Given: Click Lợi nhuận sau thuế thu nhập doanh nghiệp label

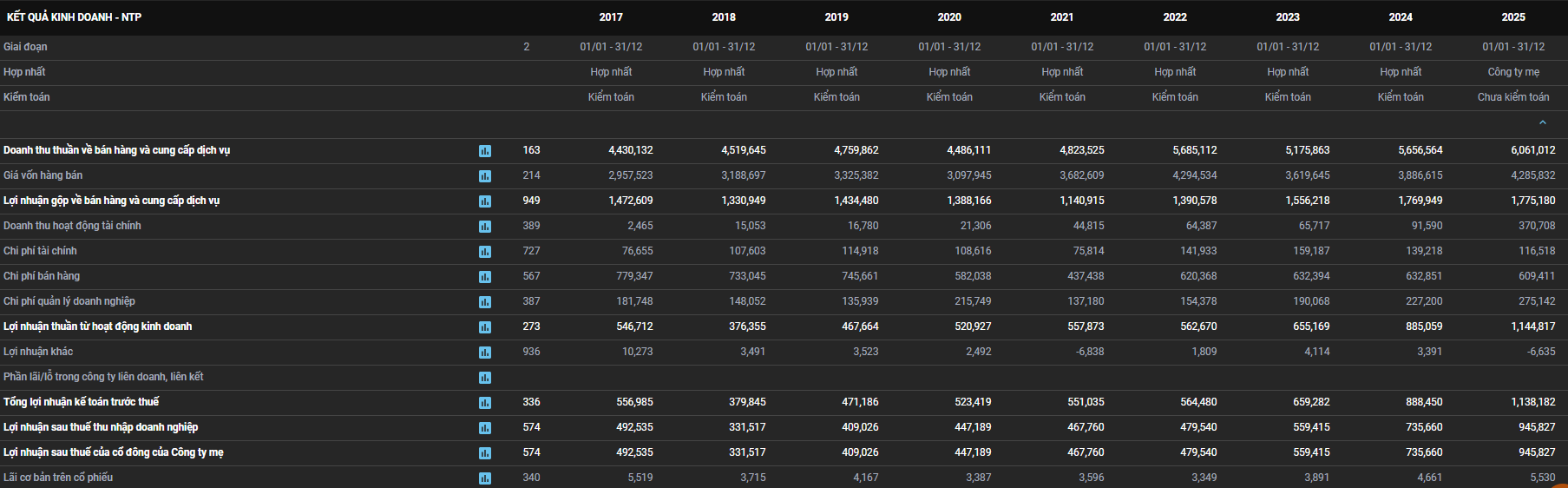Looking at the screenshot, I should [101, 427].
